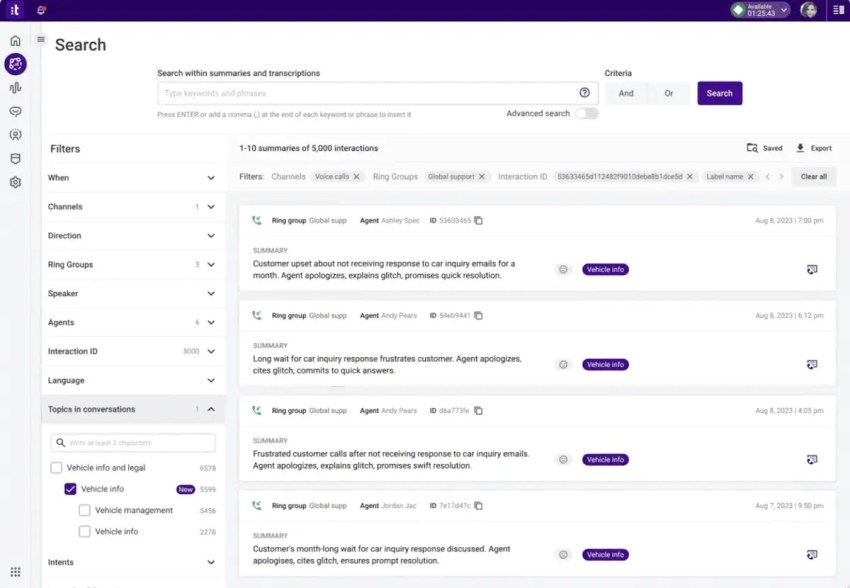850x588 pixels.
Task: Open Saved searches
Action: point(764,148)
